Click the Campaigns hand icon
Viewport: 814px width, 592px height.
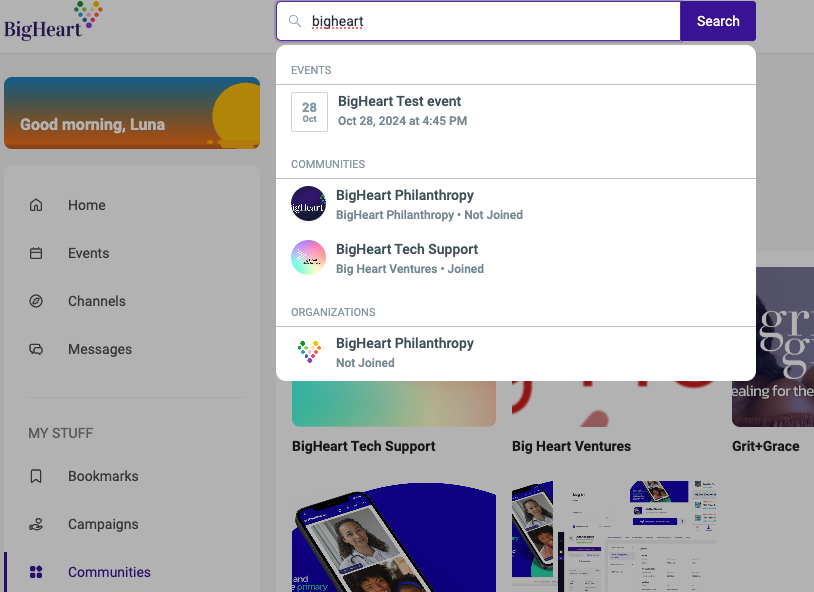36,524
